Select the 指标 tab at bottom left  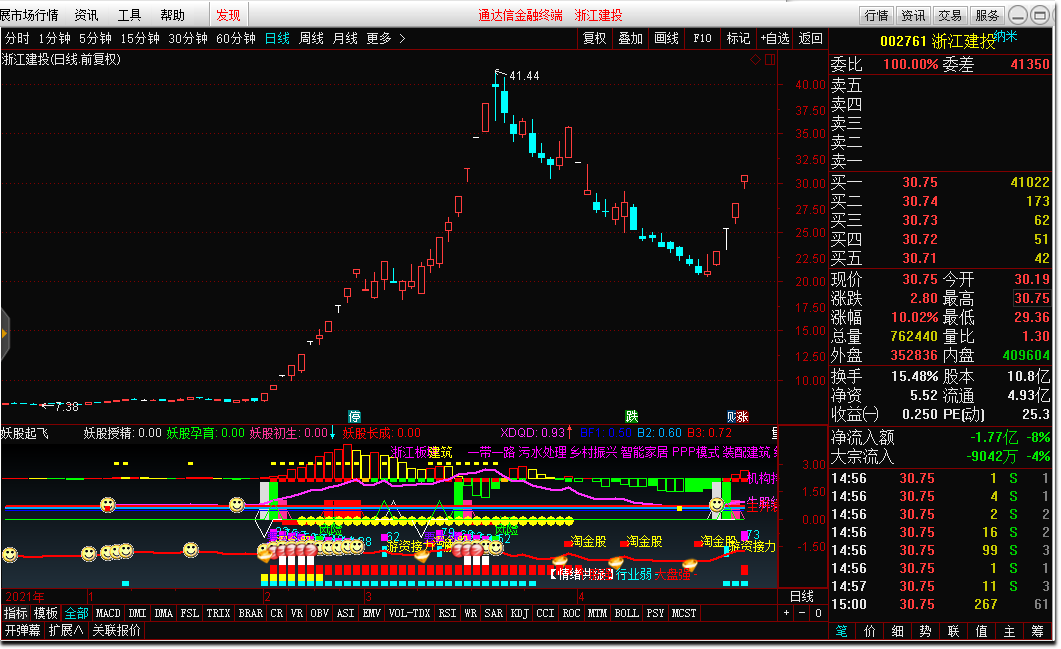[x=16, y=613]
